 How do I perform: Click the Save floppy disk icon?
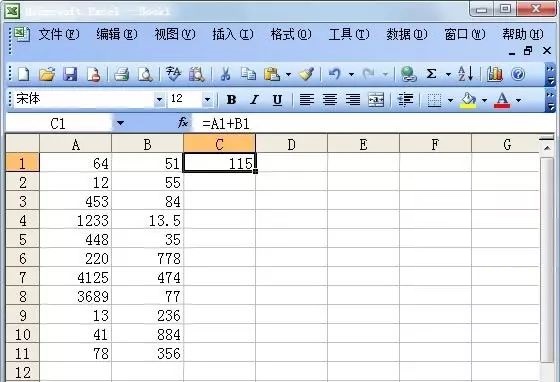tap(70, 74)
